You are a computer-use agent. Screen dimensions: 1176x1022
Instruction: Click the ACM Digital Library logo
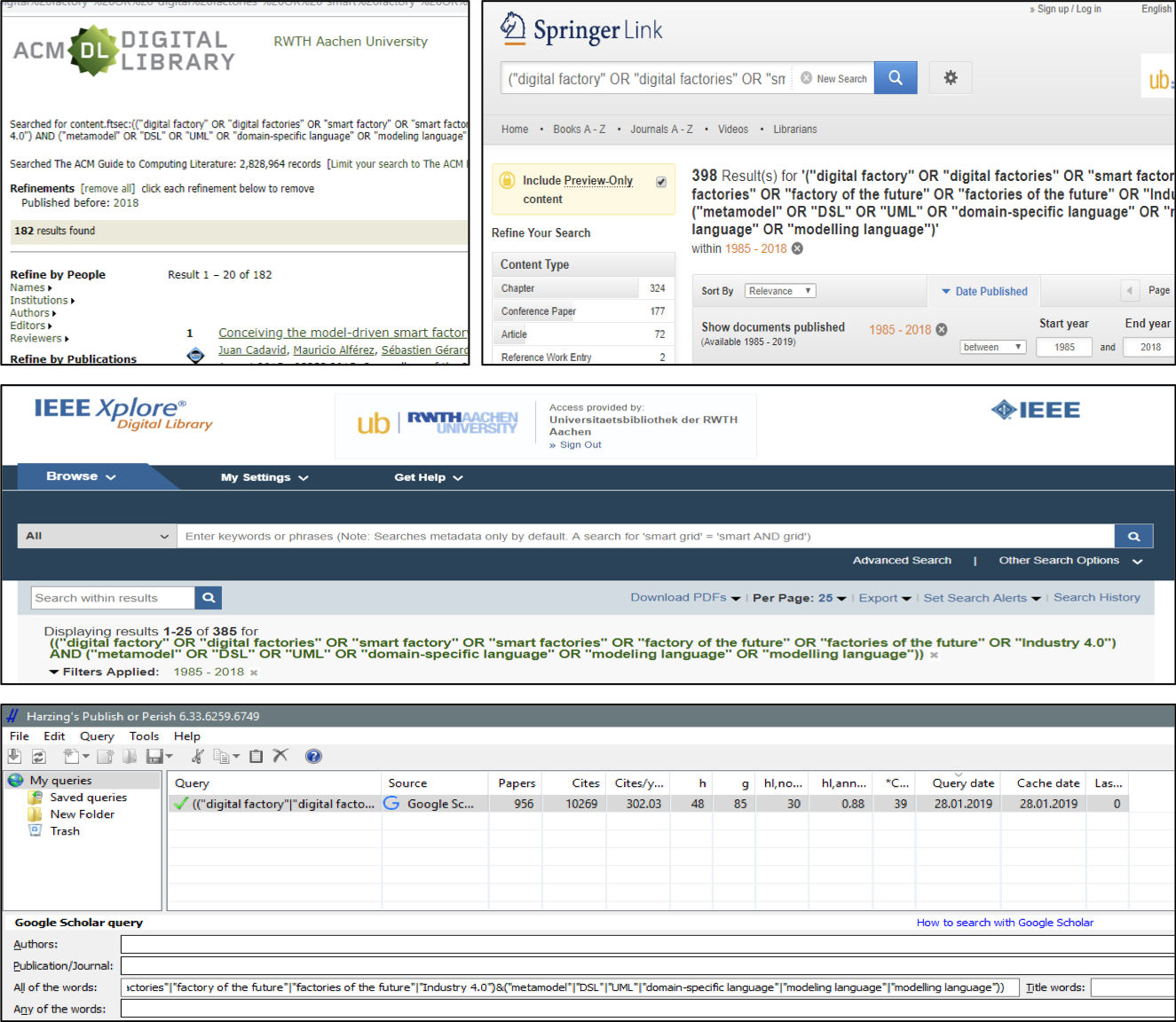(x=124, y=51)
